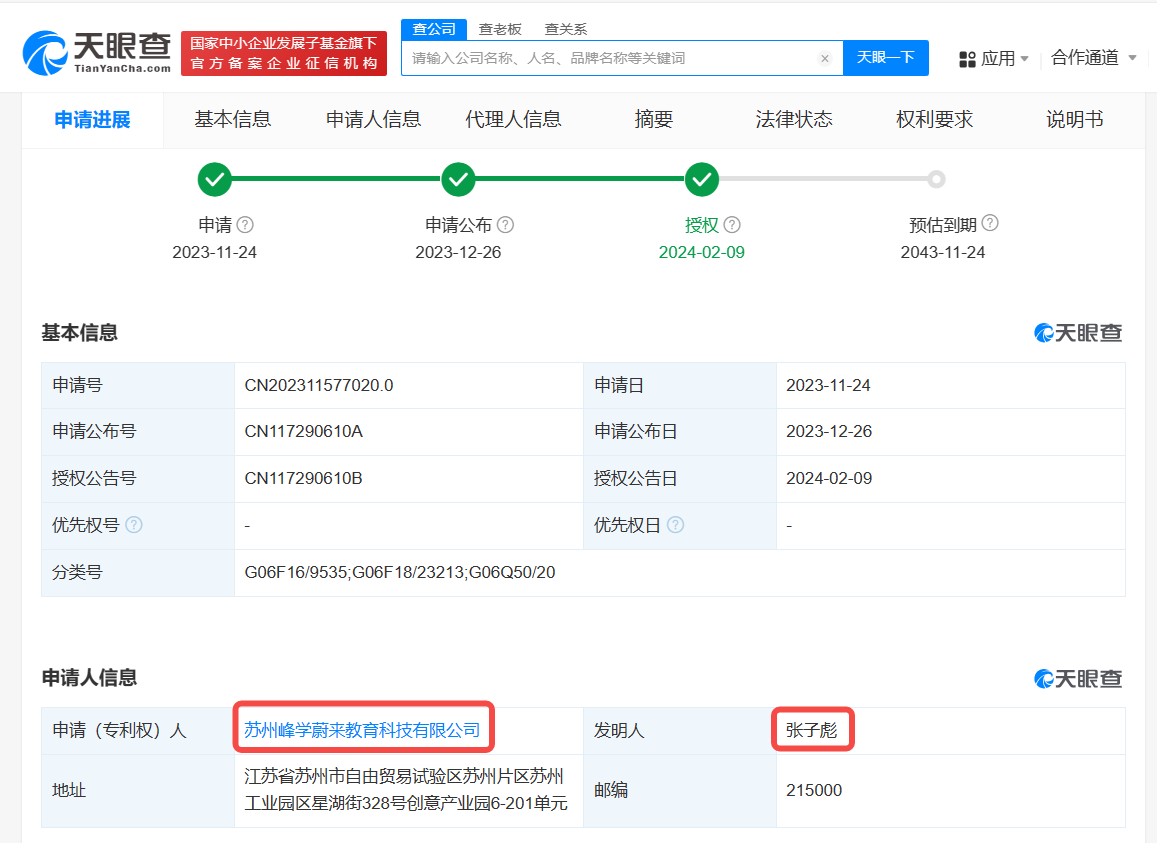
Task: Click the help icon beside 申请公布
Action: point(505,224)
